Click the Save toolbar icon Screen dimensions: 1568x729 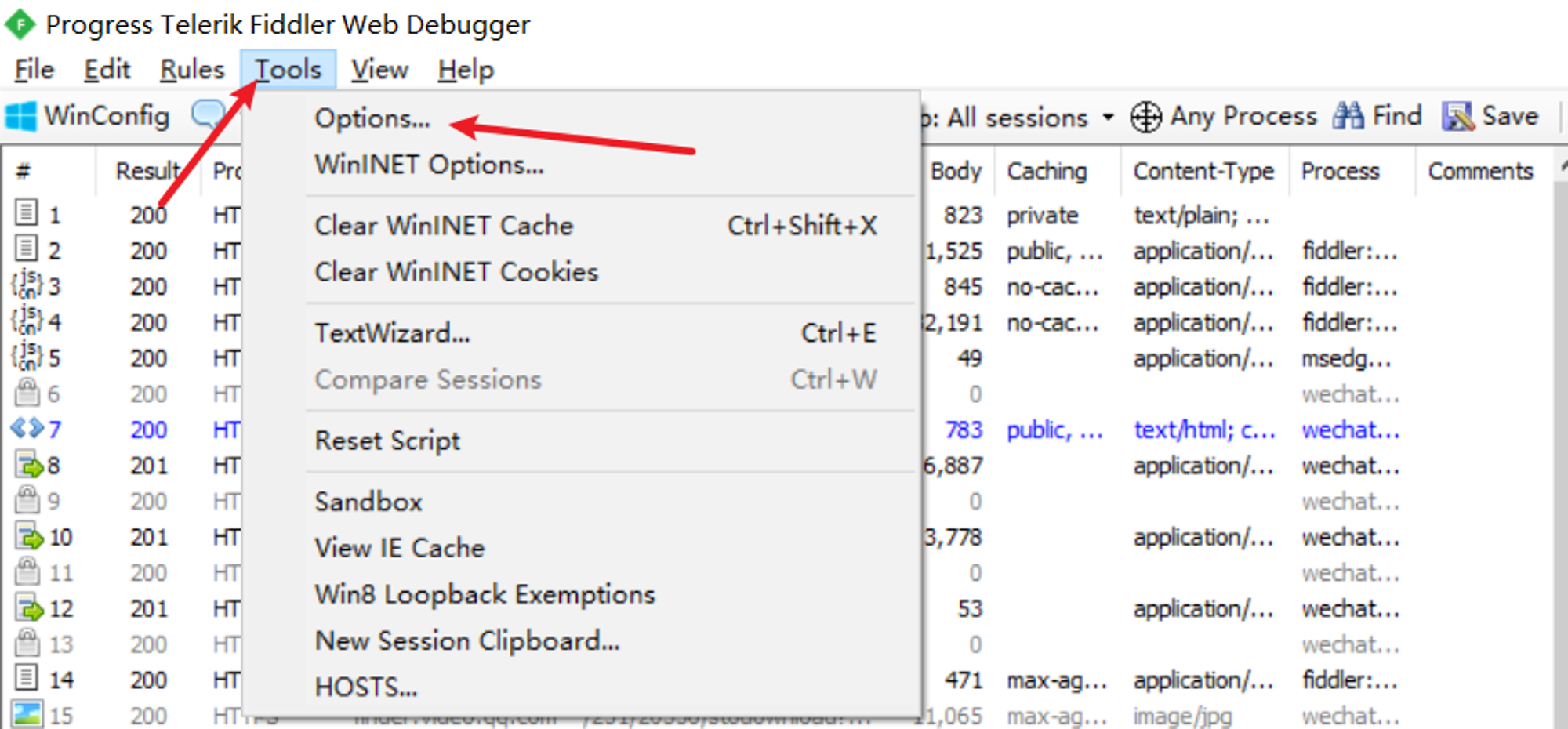1458,117
